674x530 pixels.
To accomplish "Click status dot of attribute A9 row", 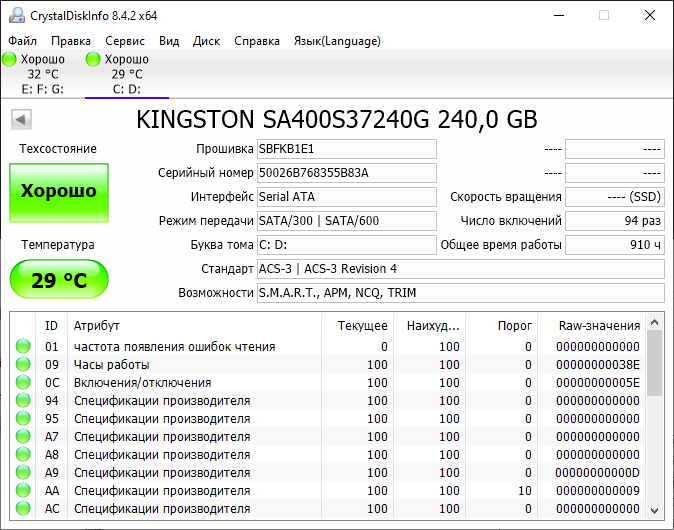I will click(23, 473).
